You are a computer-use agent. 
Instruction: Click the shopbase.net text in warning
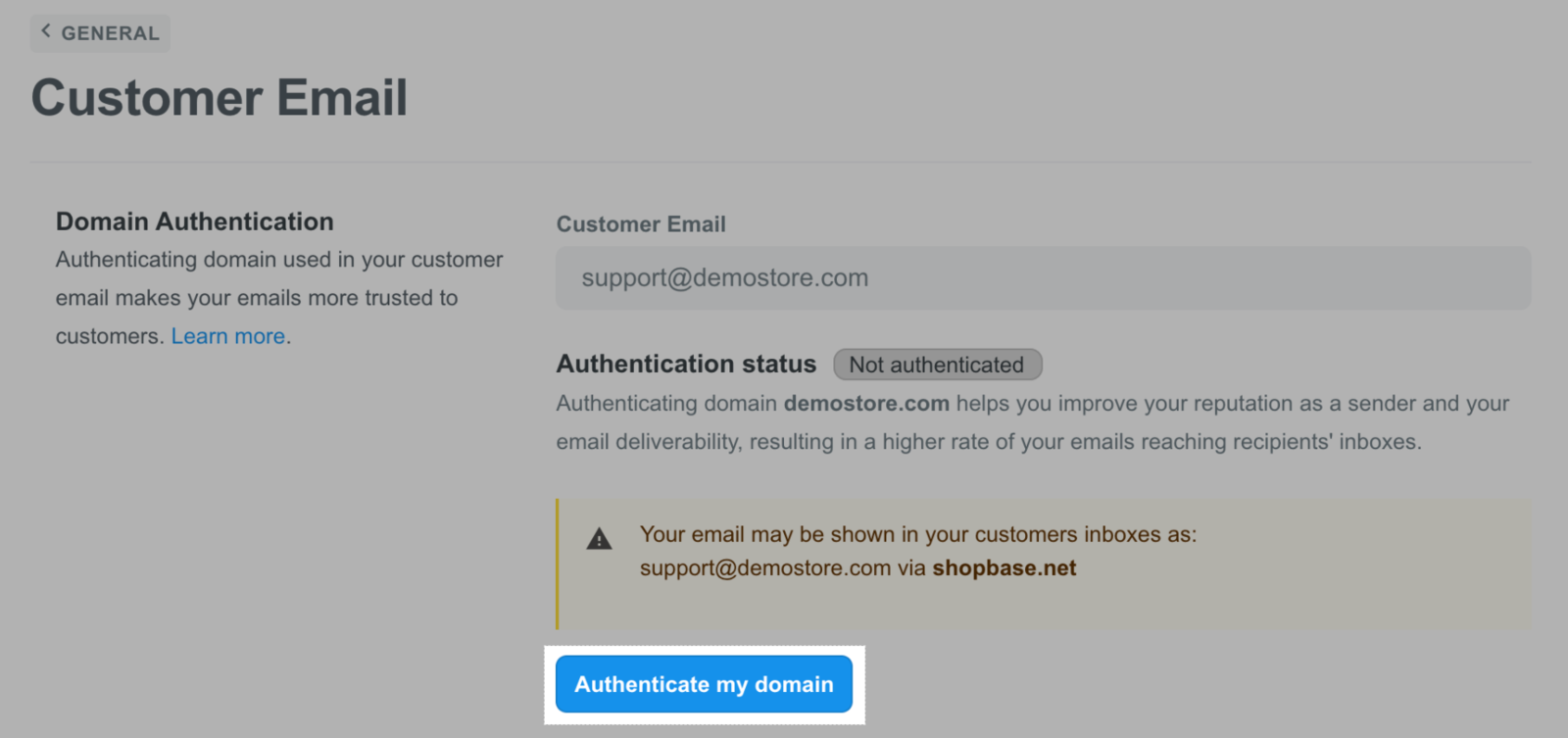pos(1004,568)
